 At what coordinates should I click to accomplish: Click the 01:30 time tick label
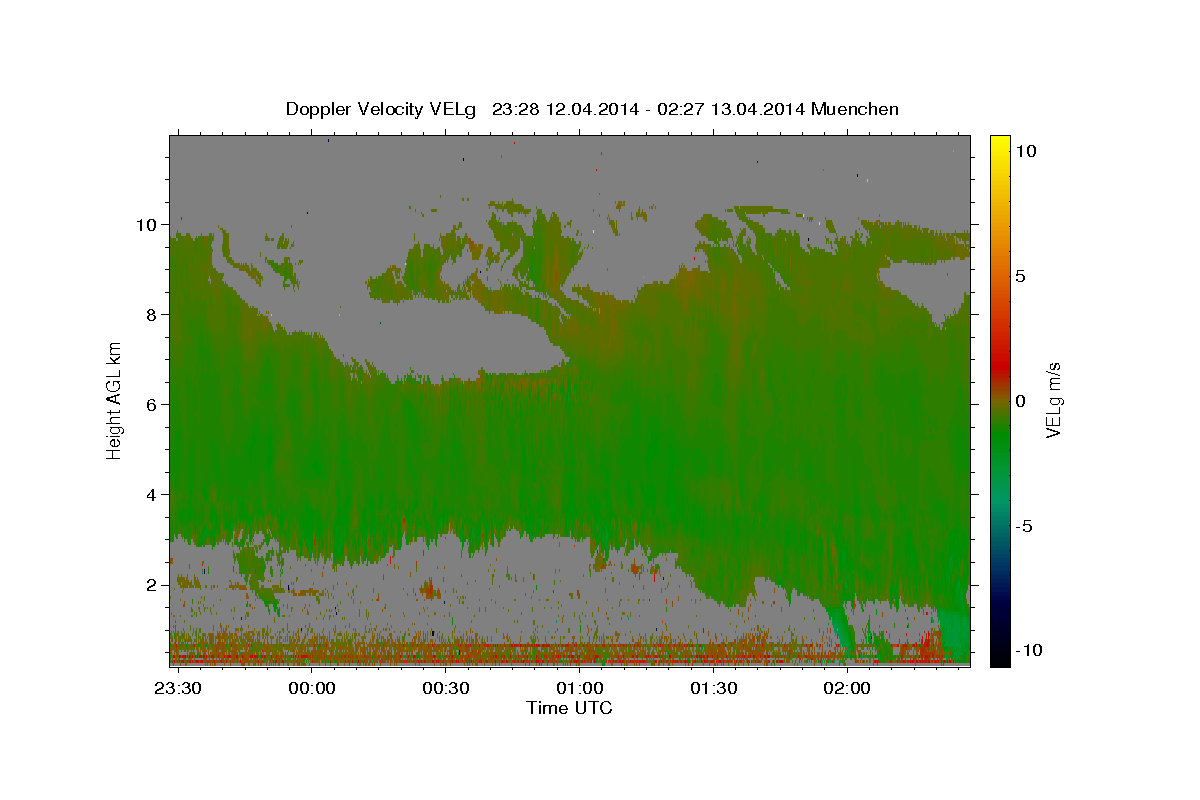point(713,689)
